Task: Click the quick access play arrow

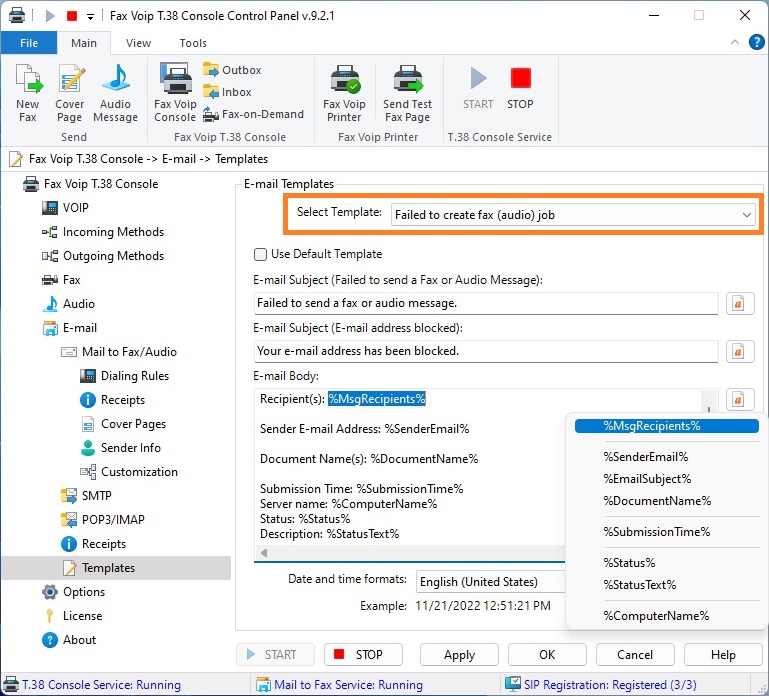Action: coord(50,16)
